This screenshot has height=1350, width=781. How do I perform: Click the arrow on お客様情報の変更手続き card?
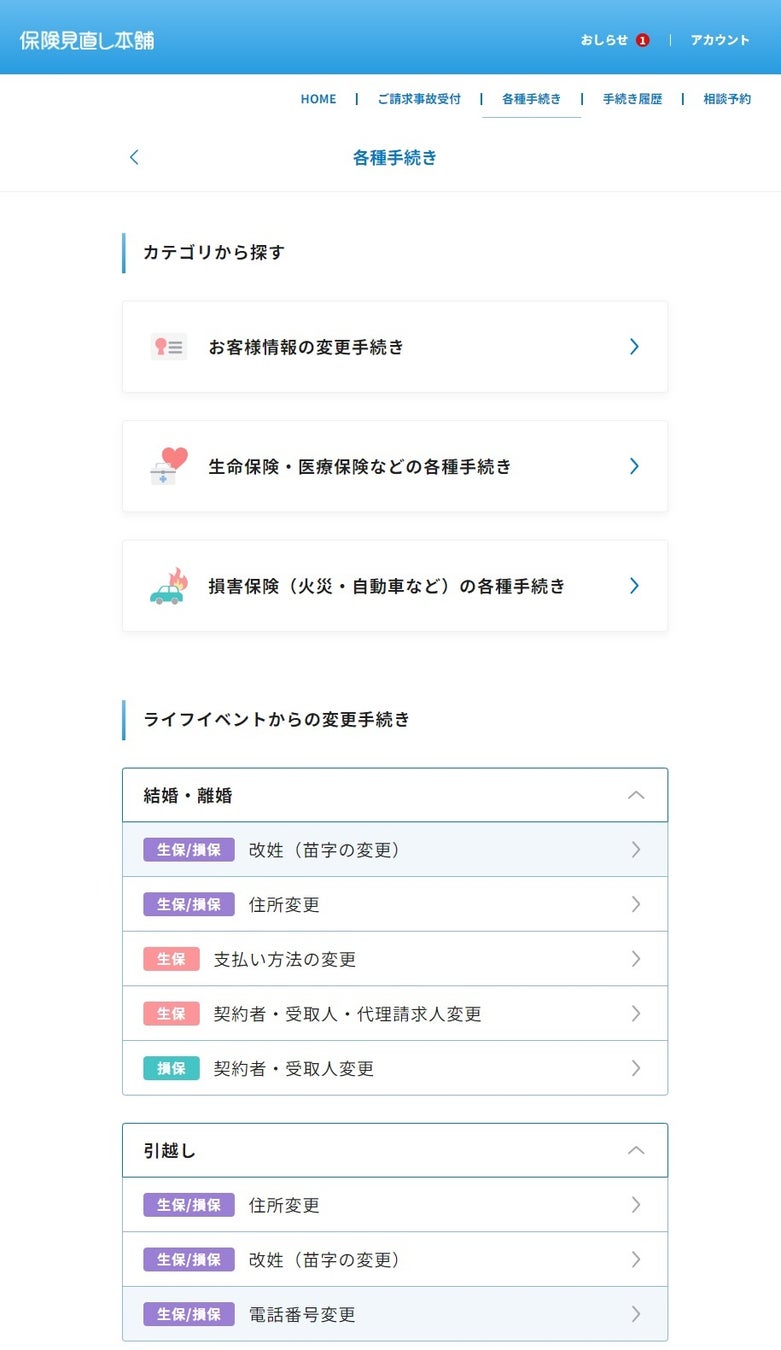634,347
